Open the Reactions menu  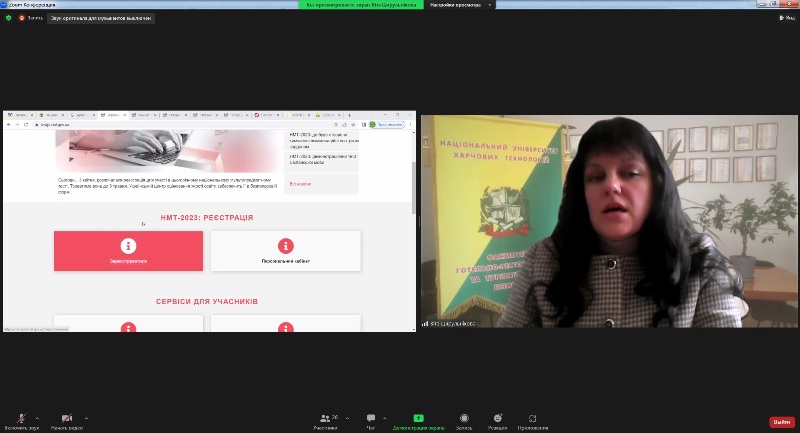[497, 421]
